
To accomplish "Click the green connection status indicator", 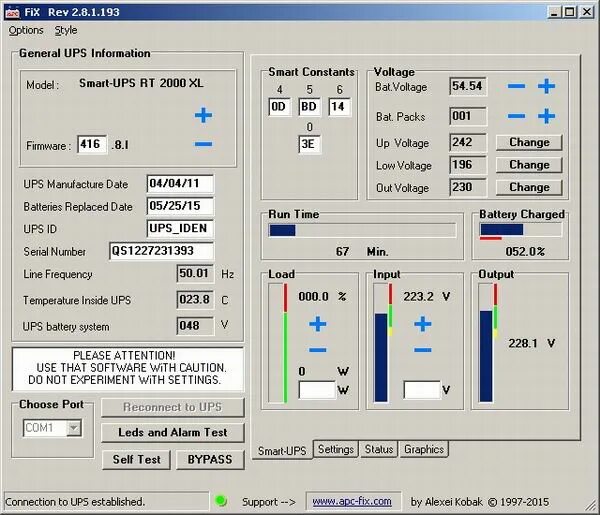I will [x=221, y=500].
